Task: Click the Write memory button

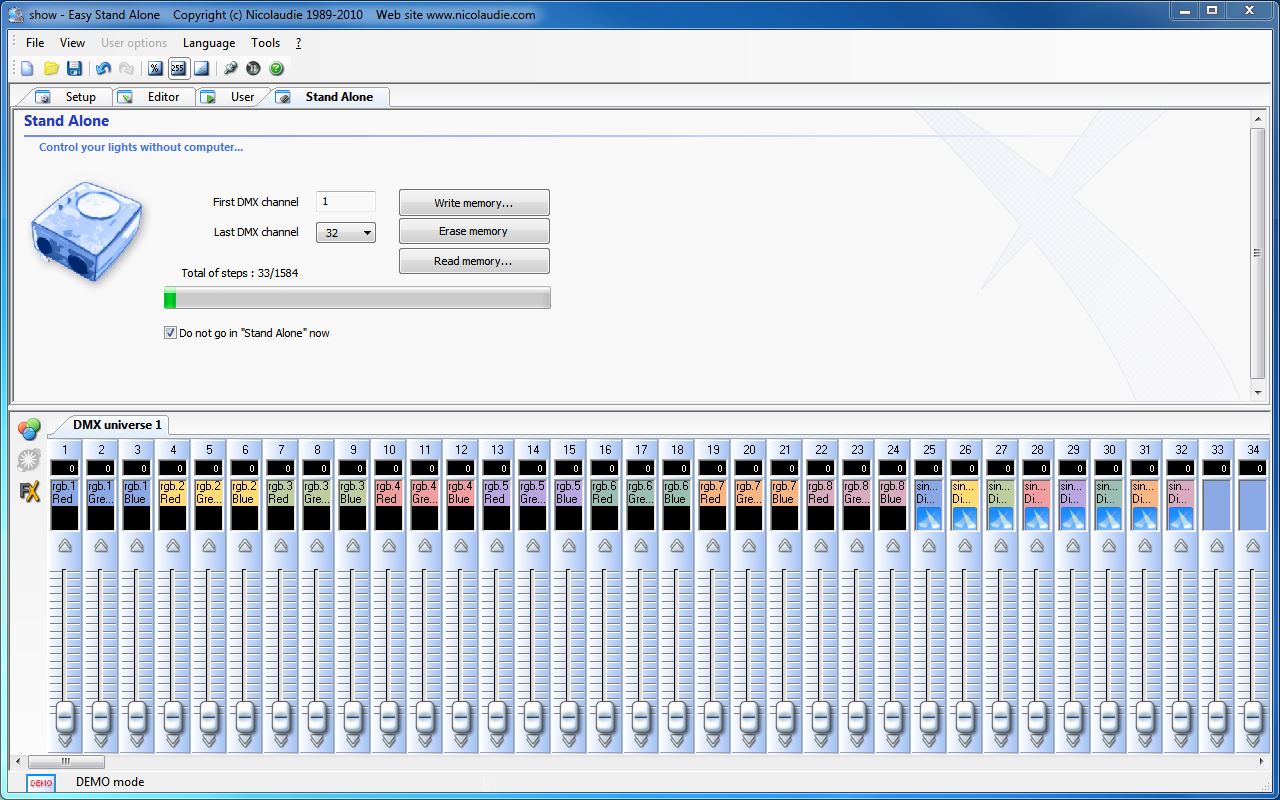Action: tap(474, 203)
